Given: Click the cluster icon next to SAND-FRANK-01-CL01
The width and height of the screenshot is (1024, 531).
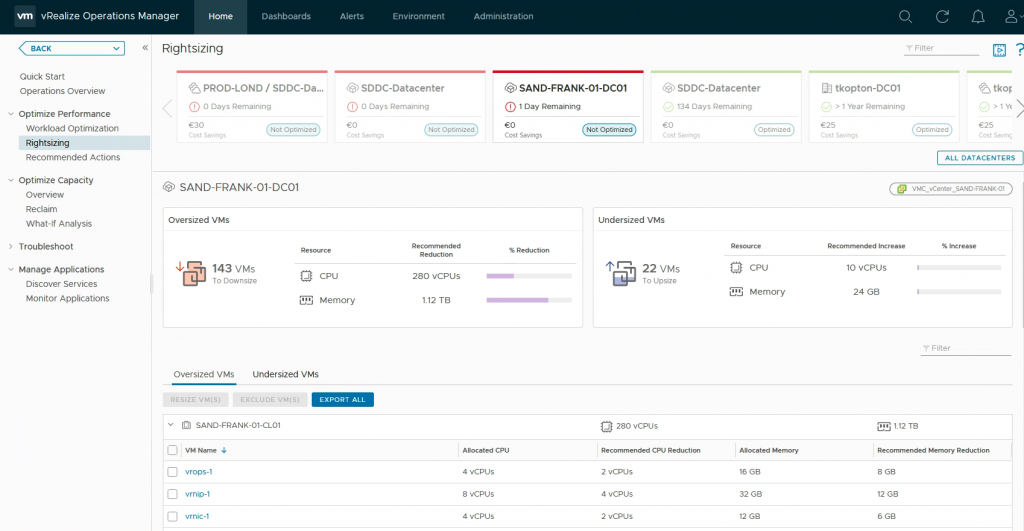Looking at the screenshot, I should pyautogui.click(x=186, y=425).
